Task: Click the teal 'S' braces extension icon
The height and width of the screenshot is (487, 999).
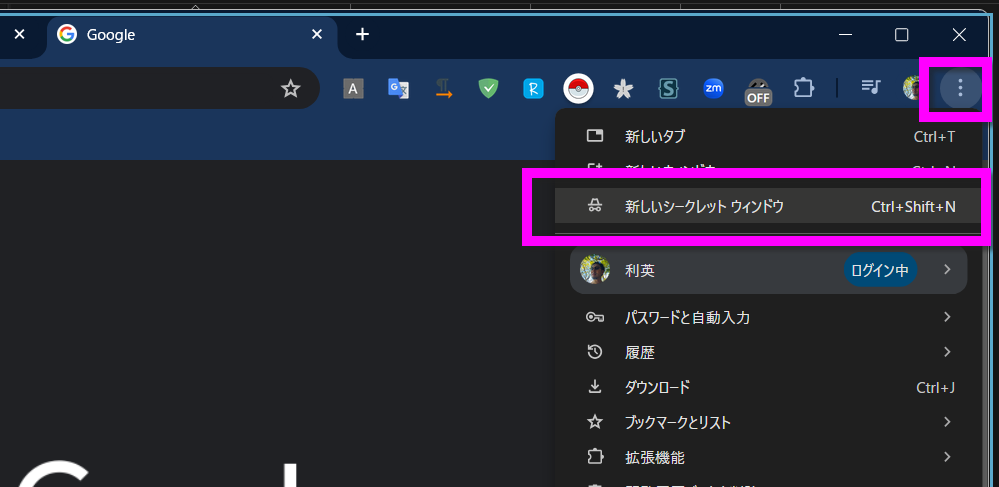Action: pyautogui.click(x=668, y=89)
